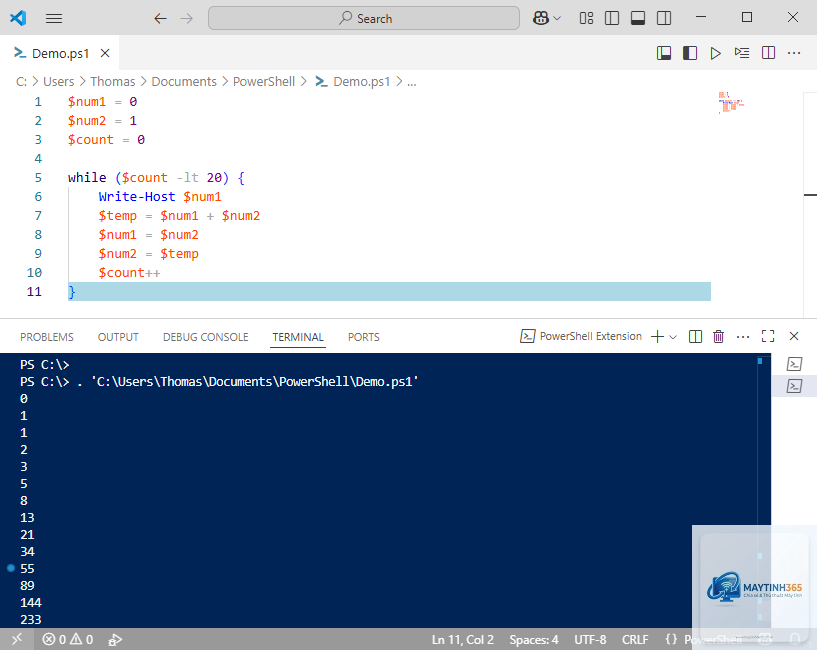Click the output value 144

(x=31, y=603)
